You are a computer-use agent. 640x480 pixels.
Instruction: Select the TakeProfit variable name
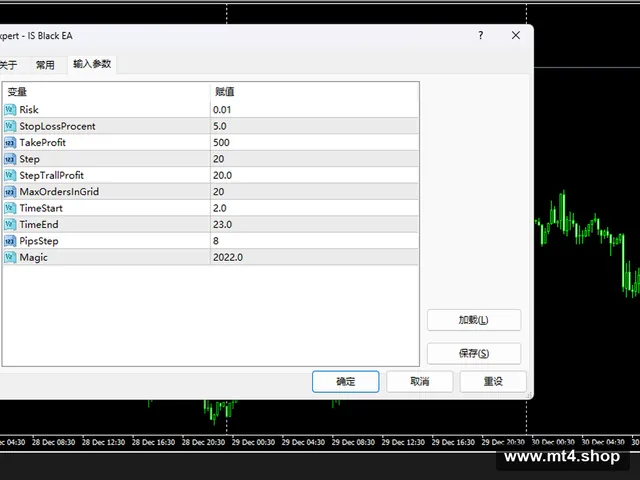tap(42, 142)
